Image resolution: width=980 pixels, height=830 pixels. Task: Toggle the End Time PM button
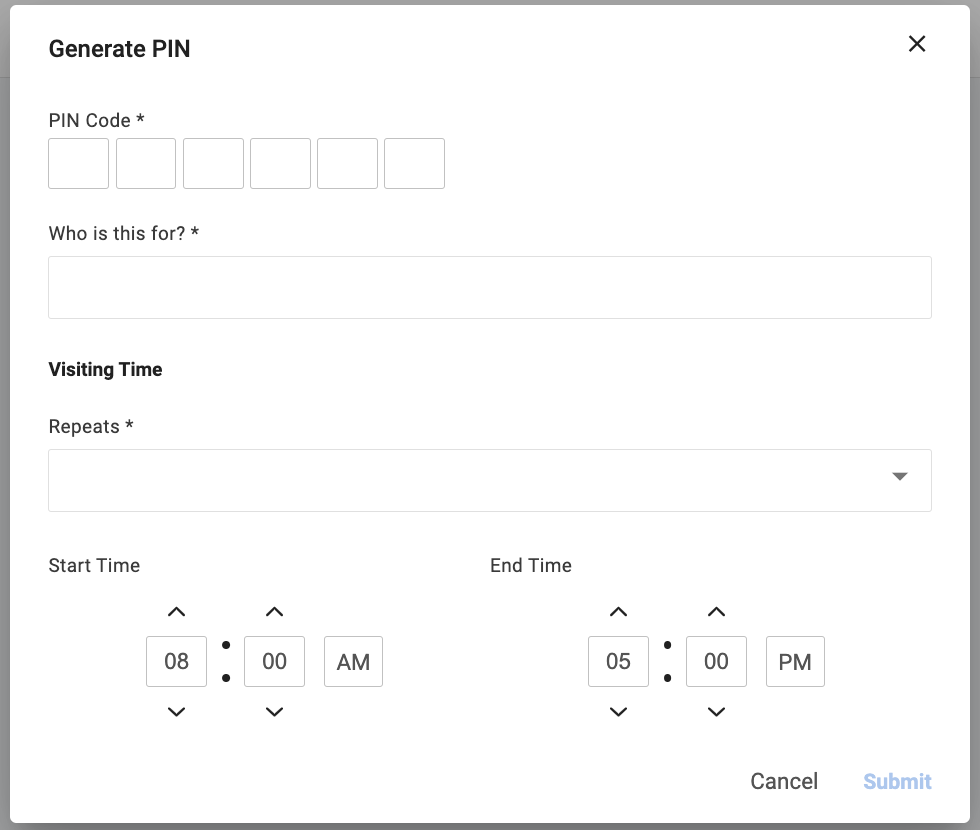(795, 662)
